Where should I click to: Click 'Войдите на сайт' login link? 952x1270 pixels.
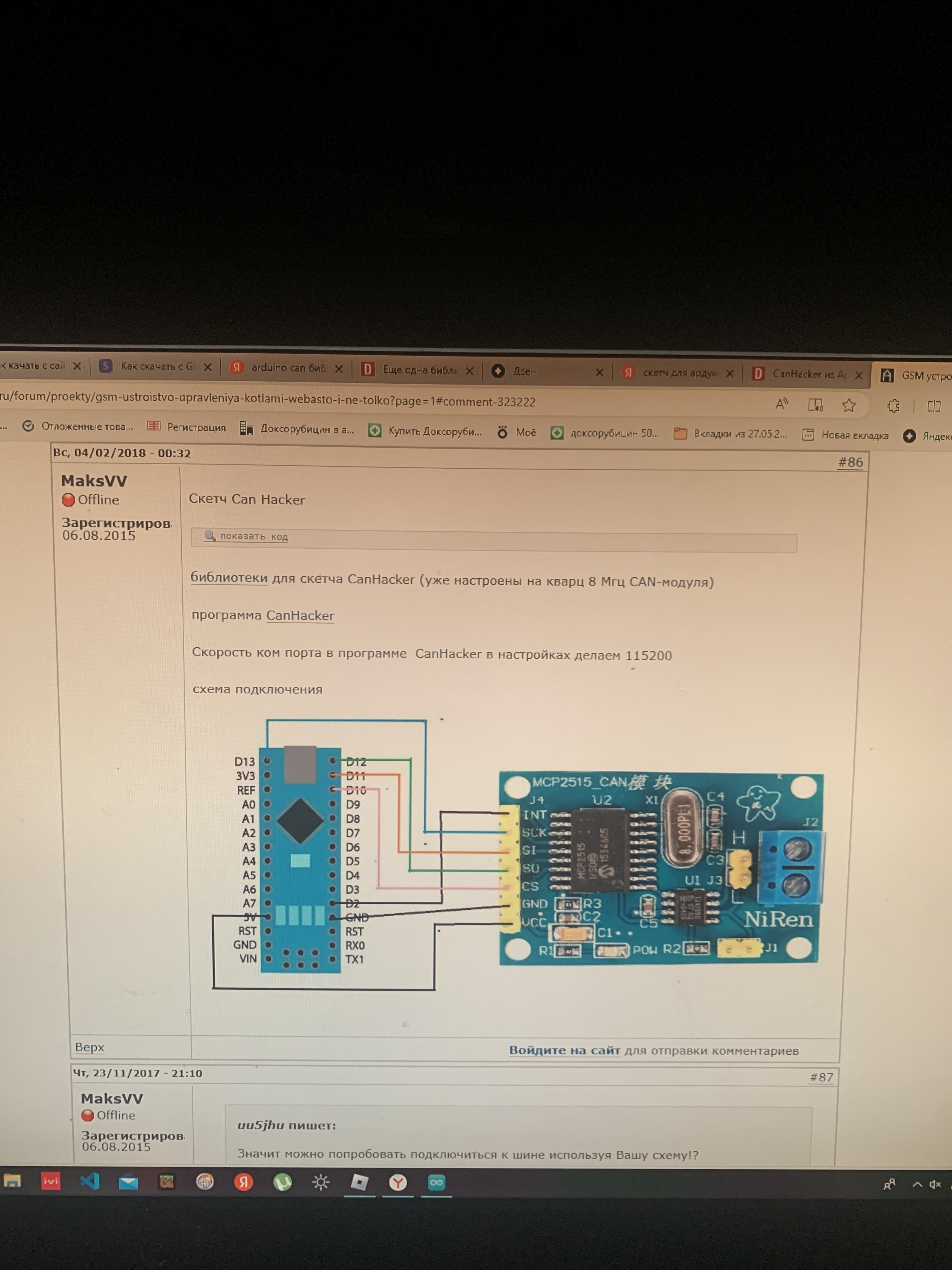[x=565, y=1050]
